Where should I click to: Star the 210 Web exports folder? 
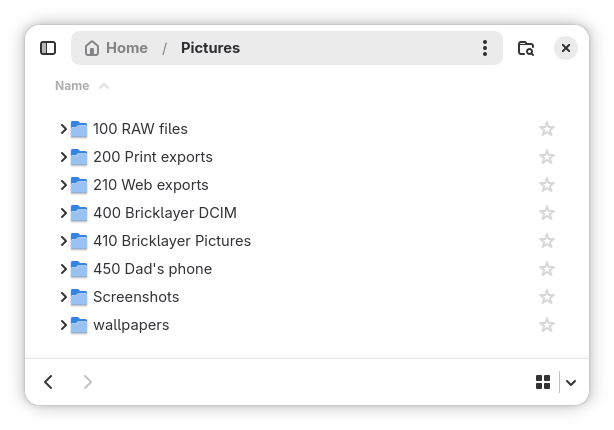coord(547,185)
